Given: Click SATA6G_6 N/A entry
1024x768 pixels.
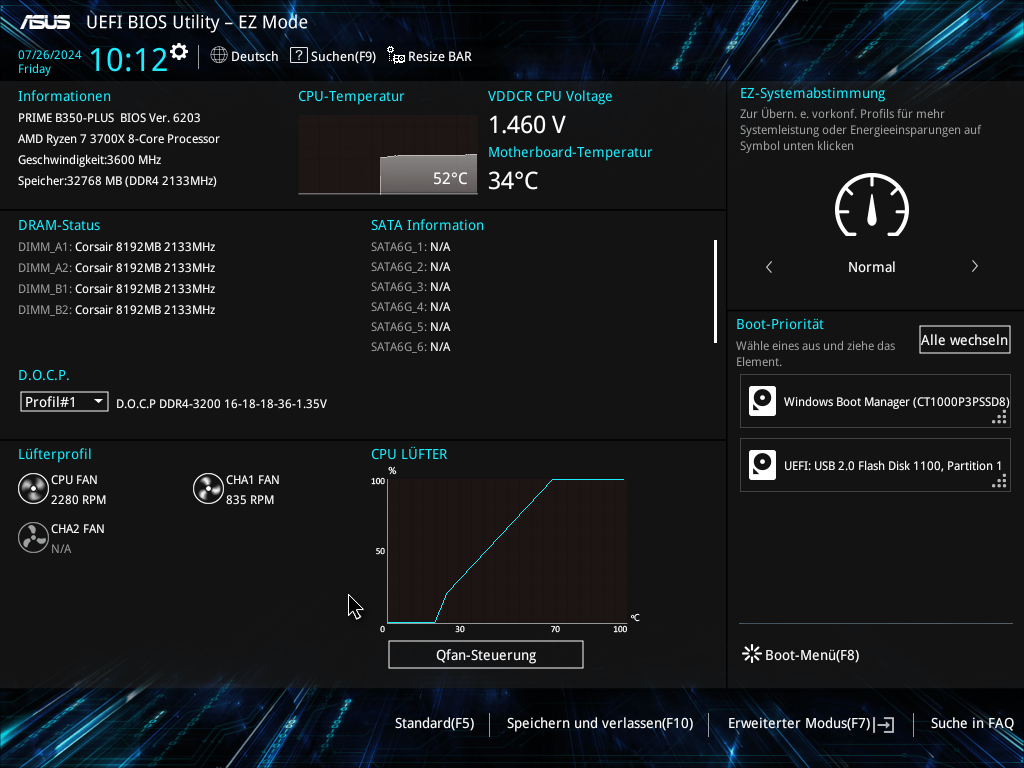Looking at the screenshot, I should coord(411,347).
